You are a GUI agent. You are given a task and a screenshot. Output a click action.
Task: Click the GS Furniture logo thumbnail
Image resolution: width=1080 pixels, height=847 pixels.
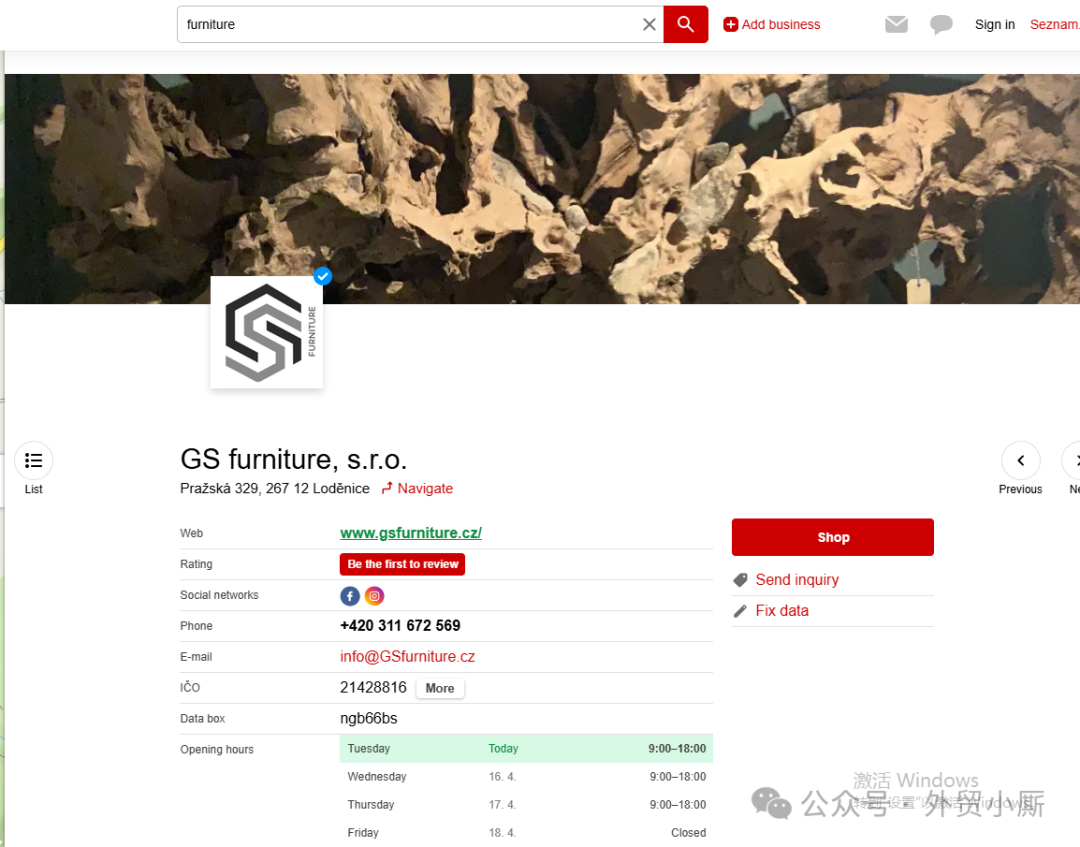click(267, 332)
